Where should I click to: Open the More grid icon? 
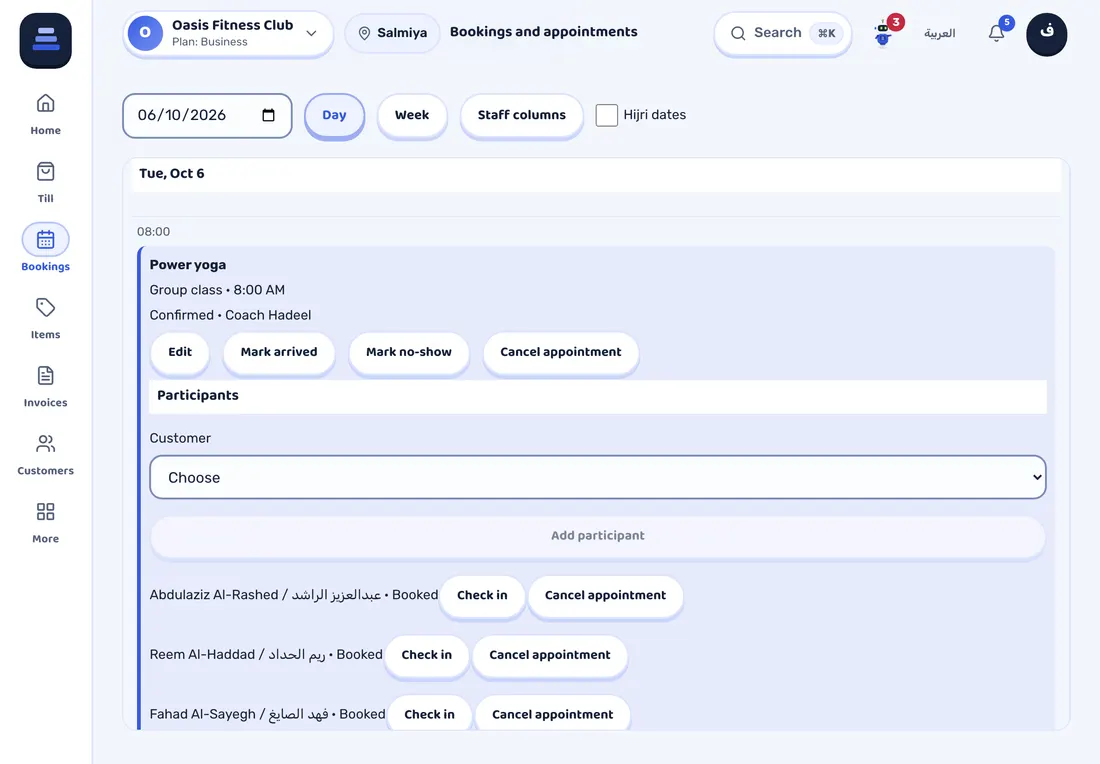[46, 512]
